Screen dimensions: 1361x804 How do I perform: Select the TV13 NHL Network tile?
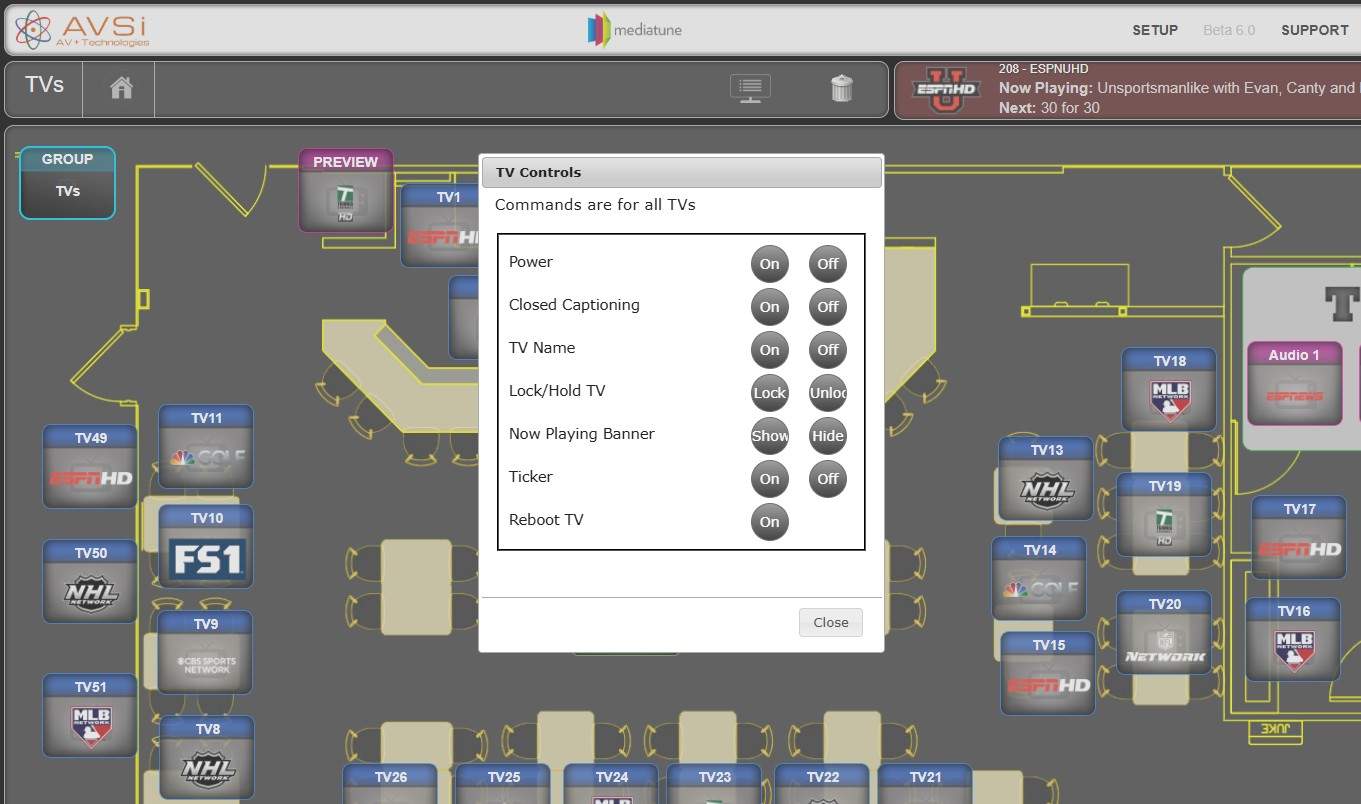tap(1046, 479)
